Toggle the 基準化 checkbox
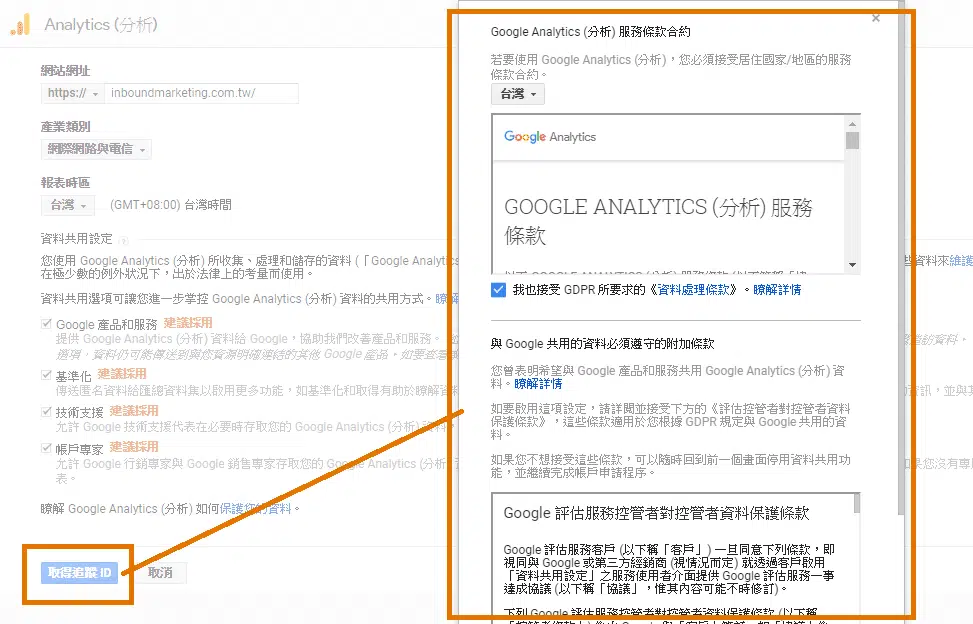973x624 pixels. coord(46,375)
